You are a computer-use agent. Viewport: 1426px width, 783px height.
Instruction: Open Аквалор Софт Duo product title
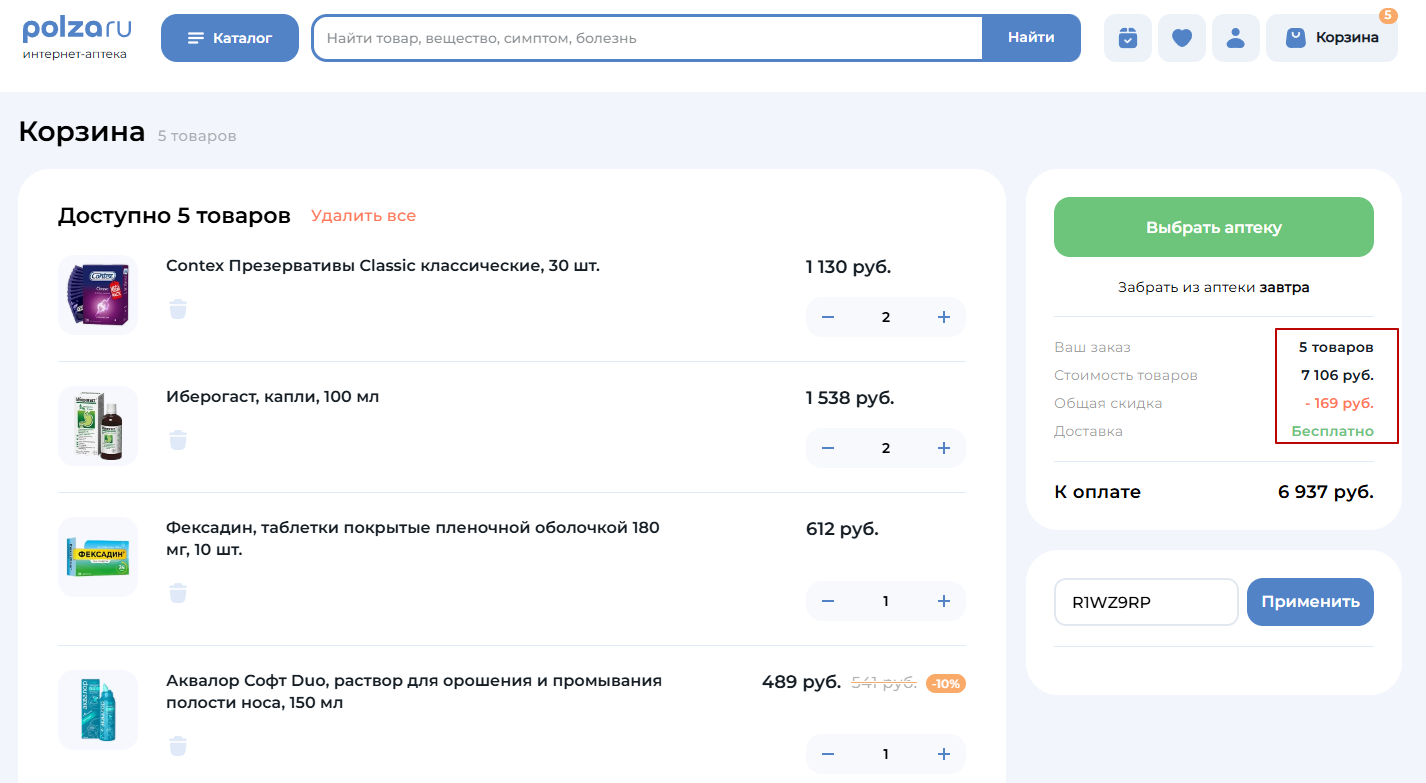click(x=414, y=692)
